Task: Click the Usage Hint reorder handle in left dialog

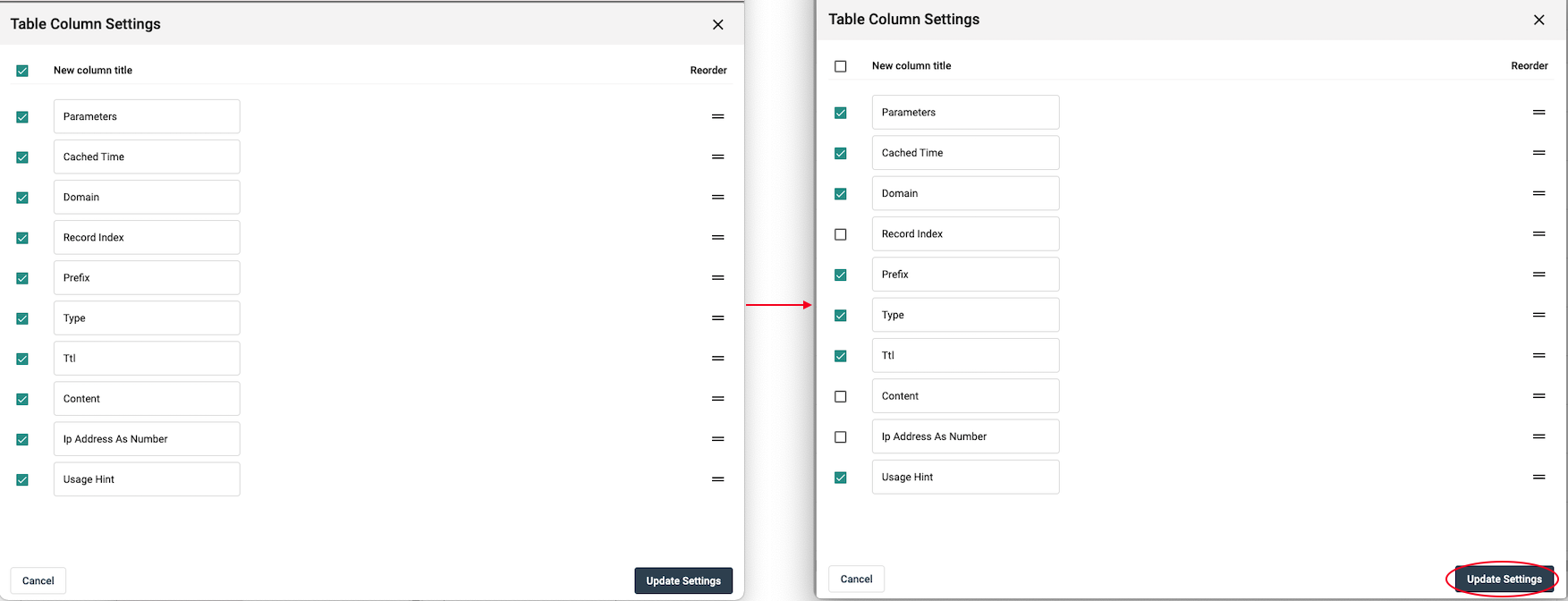Action: (717, 479)
